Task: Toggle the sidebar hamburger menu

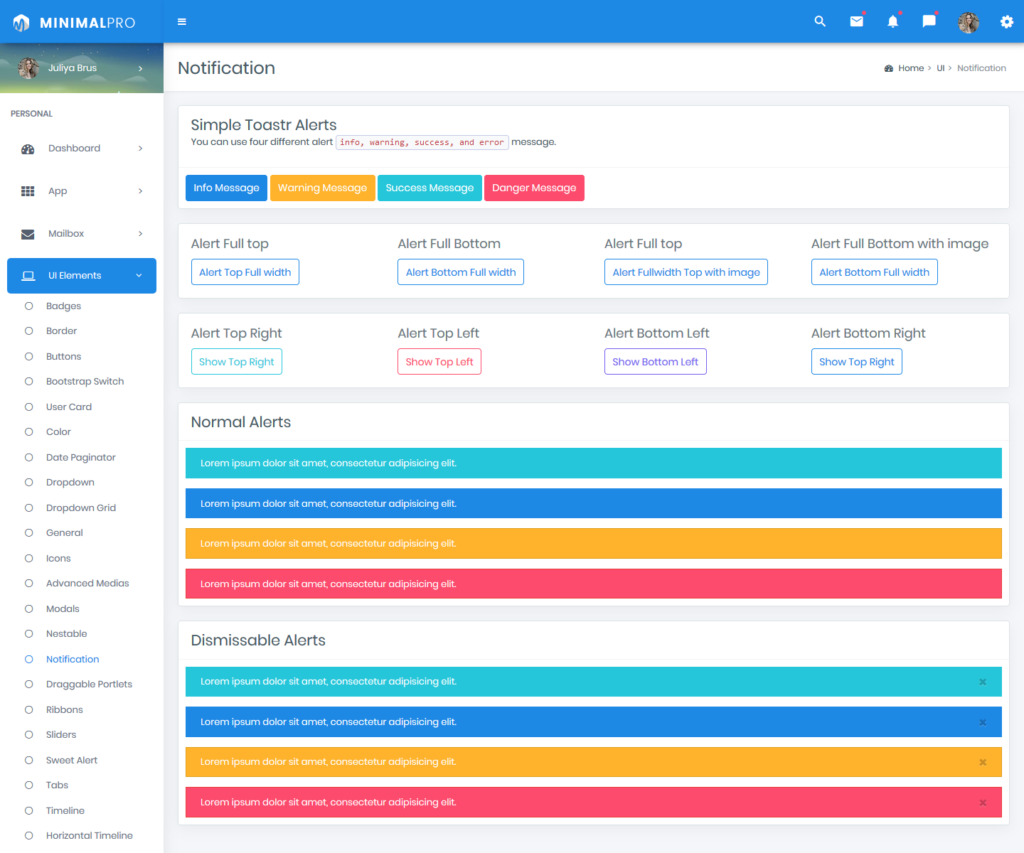Action: pos(182,22)
